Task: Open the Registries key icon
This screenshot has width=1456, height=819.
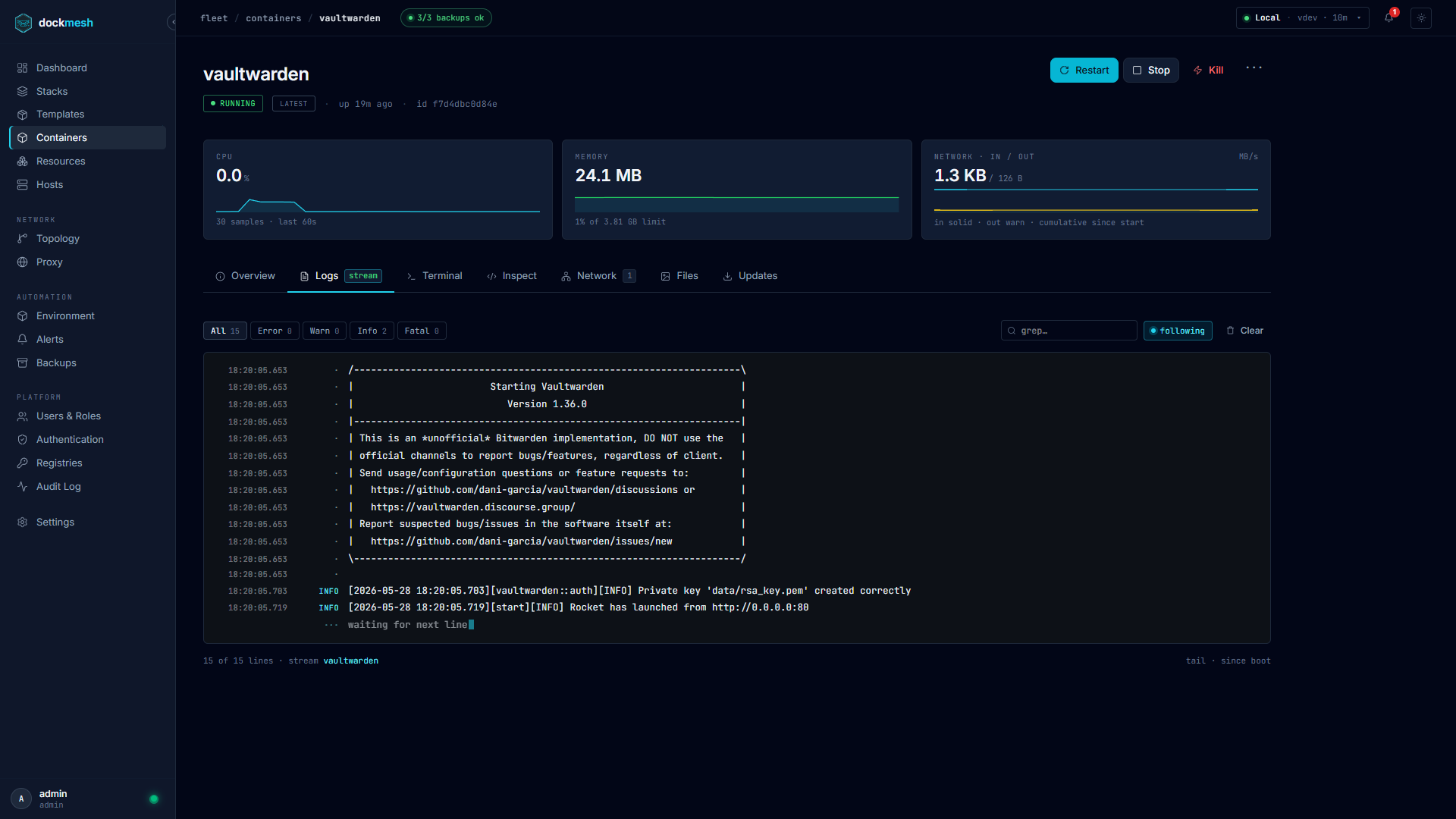Action: tap(23, 463)
